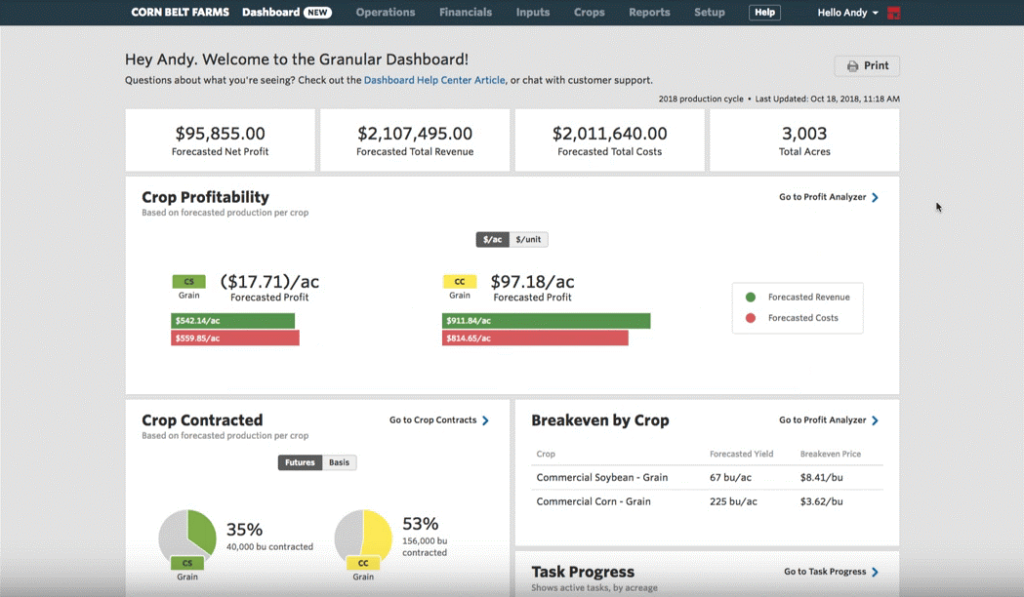Switch profitability view to $/unit
This screenshot has width=1024, height=597.
click(x=530, y=240)
